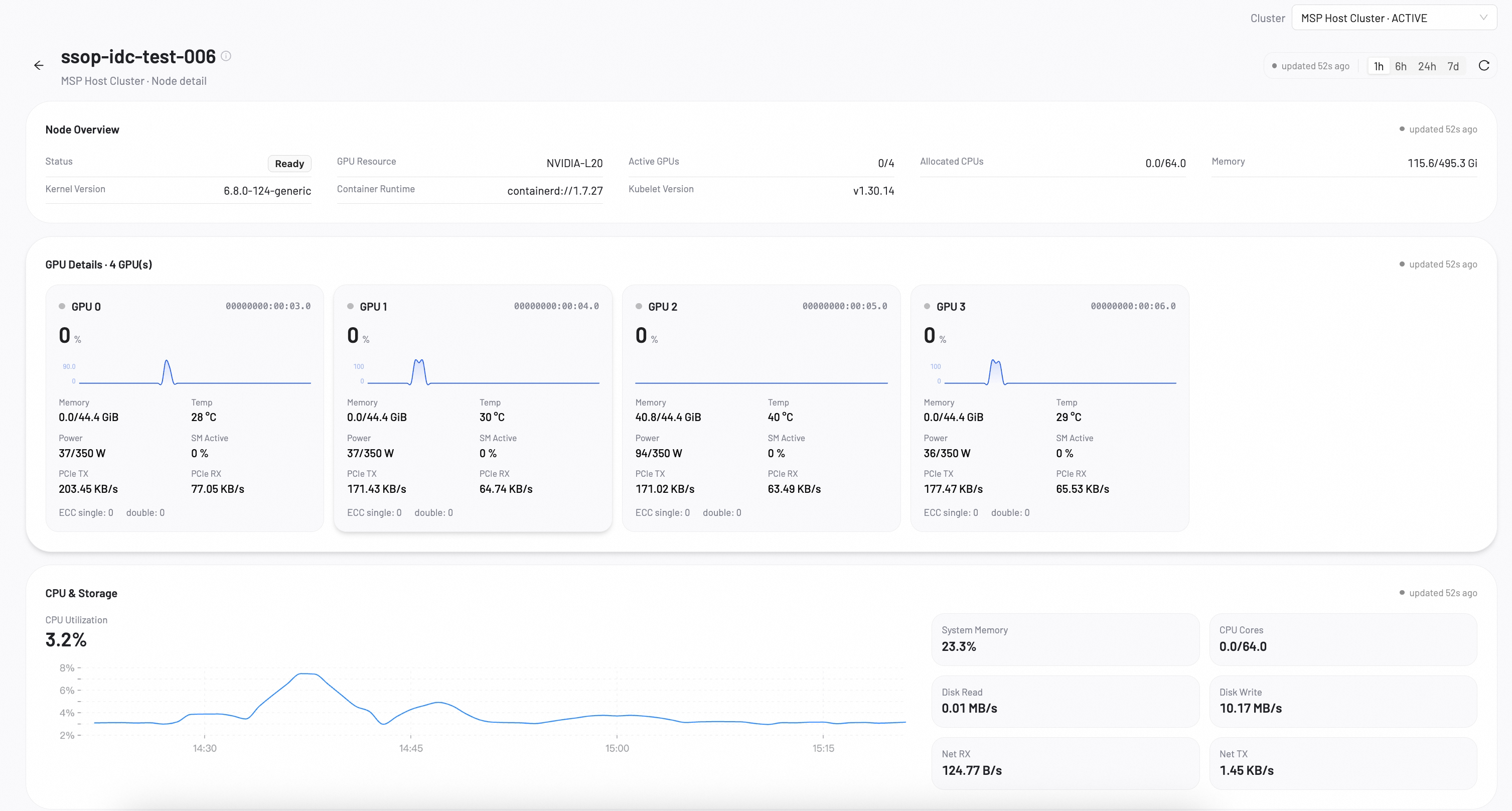The image size is (1512, 811).
Task: Click Active GPUs value 0/4
Action: [x=886, y=163]
